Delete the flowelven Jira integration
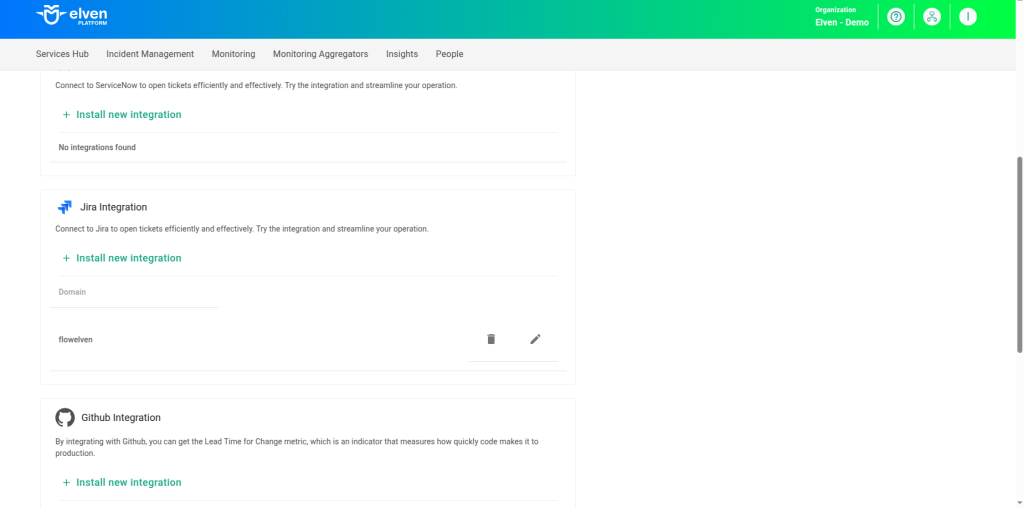This screenshot has width=1024, height=508. point(491,339)
